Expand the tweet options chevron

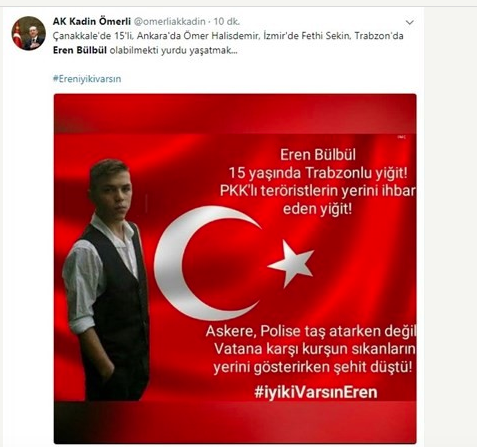pyautogui.click(x=410, y=22)
